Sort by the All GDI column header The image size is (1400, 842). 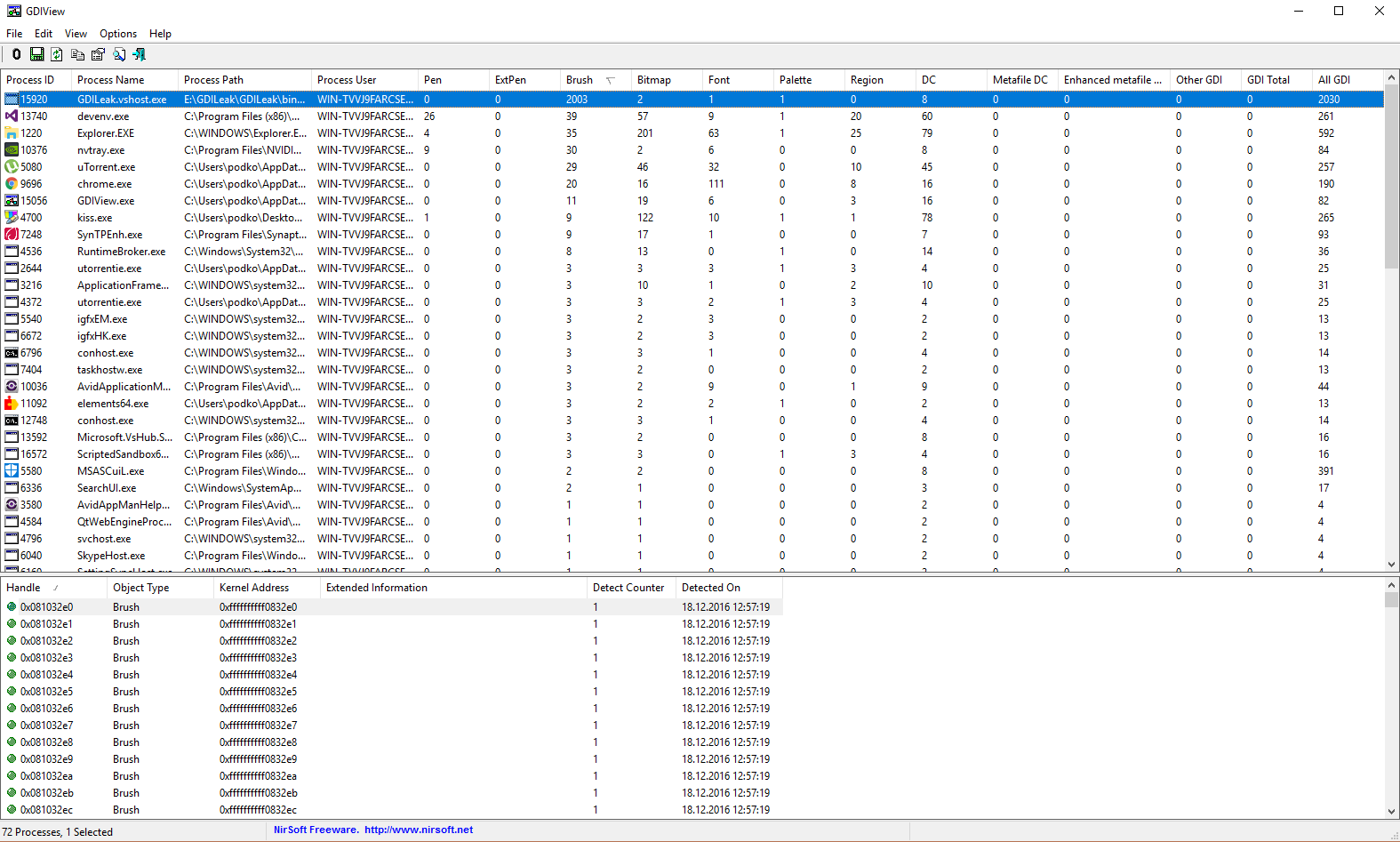[1348, 80]
